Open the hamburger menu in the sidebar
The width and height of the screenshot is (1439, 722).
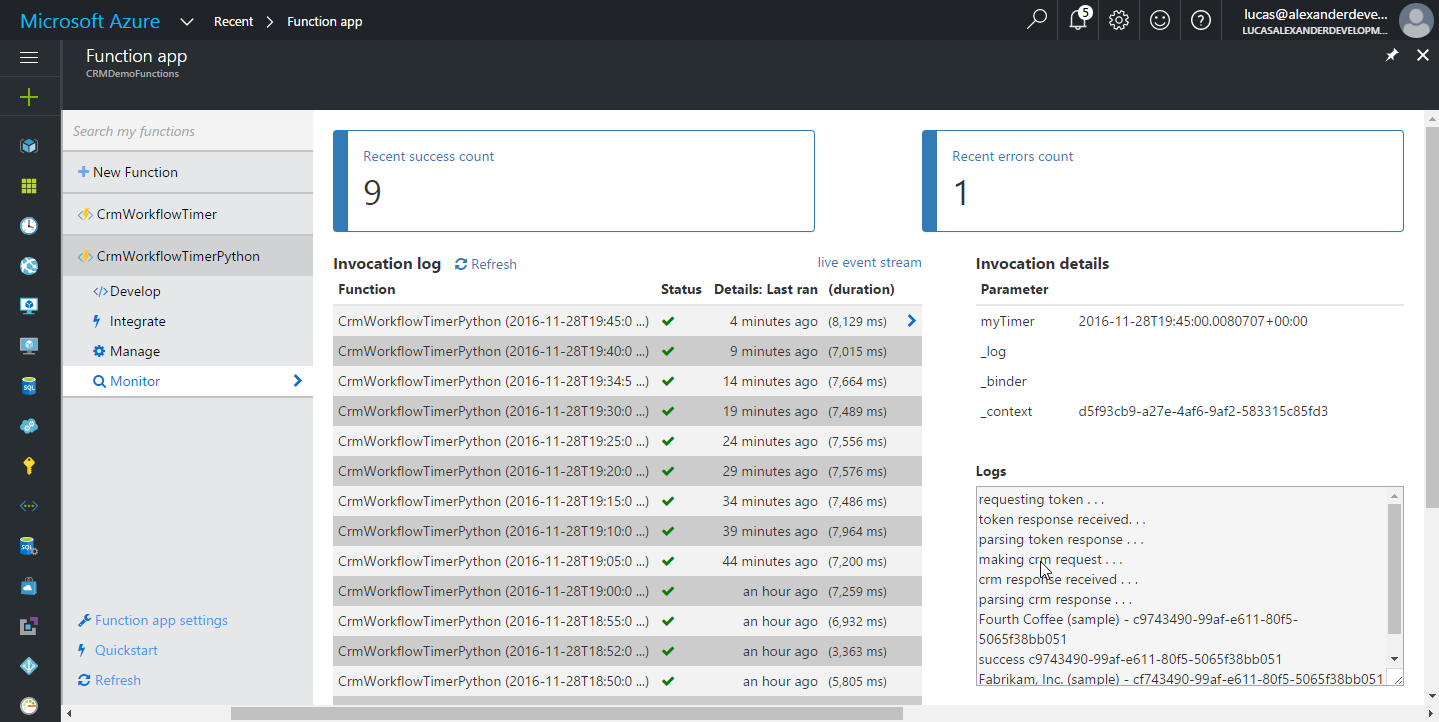coord(29,58)
